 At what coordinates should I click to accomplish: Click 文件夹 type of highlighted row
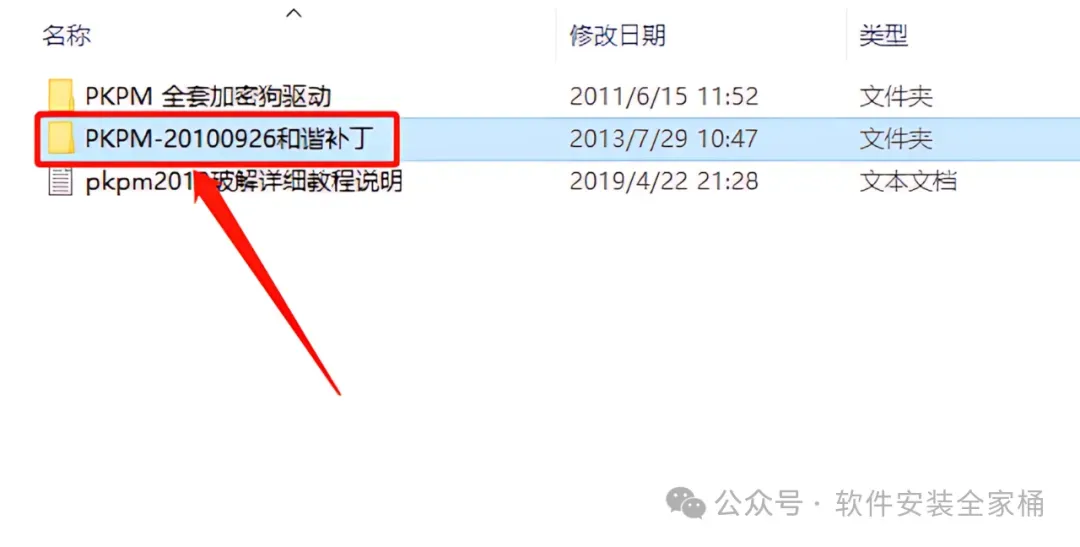pos(896,139)
